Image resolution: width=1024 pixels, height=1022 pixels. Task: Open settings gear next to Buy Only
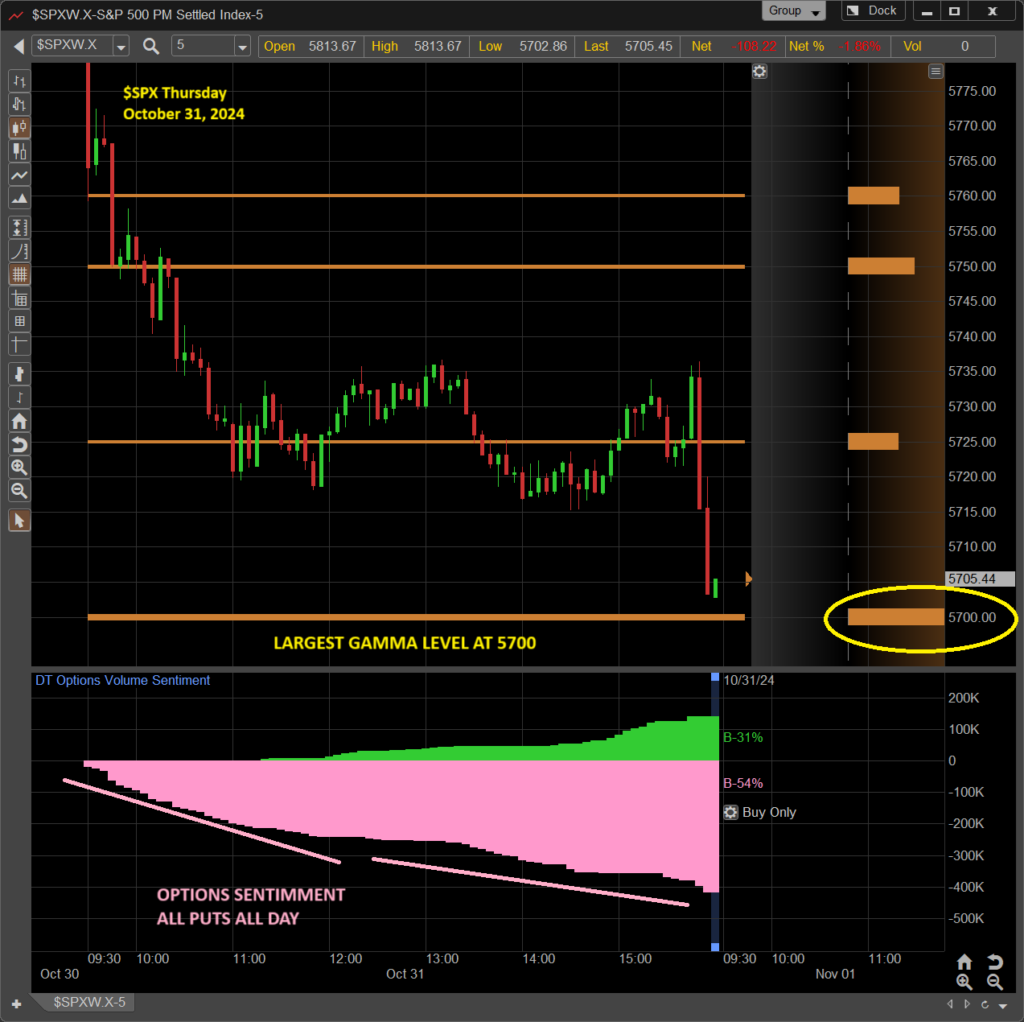click(x=730, y=812)
